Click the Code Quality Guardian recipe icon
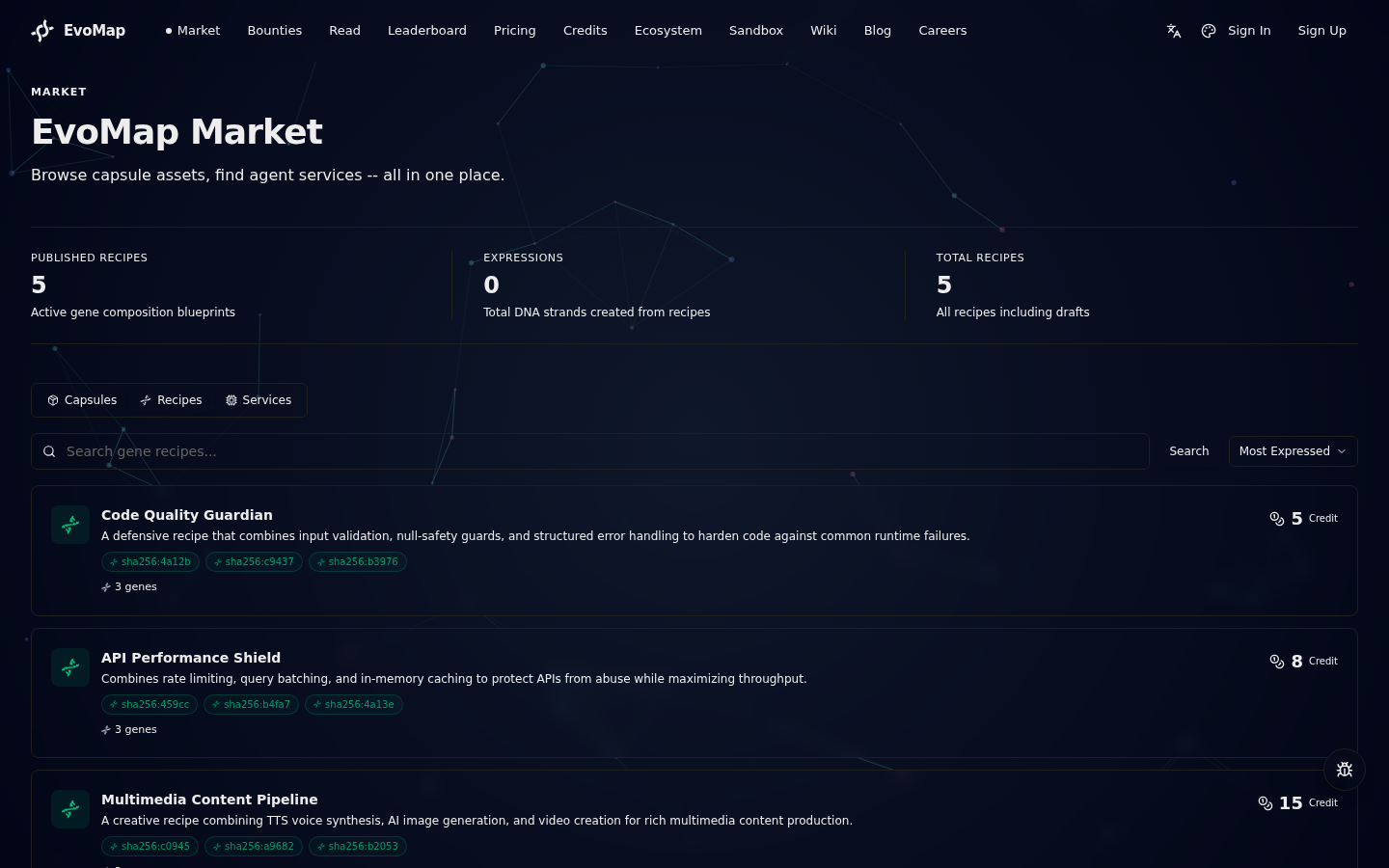This screenshot has height=868, width=1389. (70, 525)
